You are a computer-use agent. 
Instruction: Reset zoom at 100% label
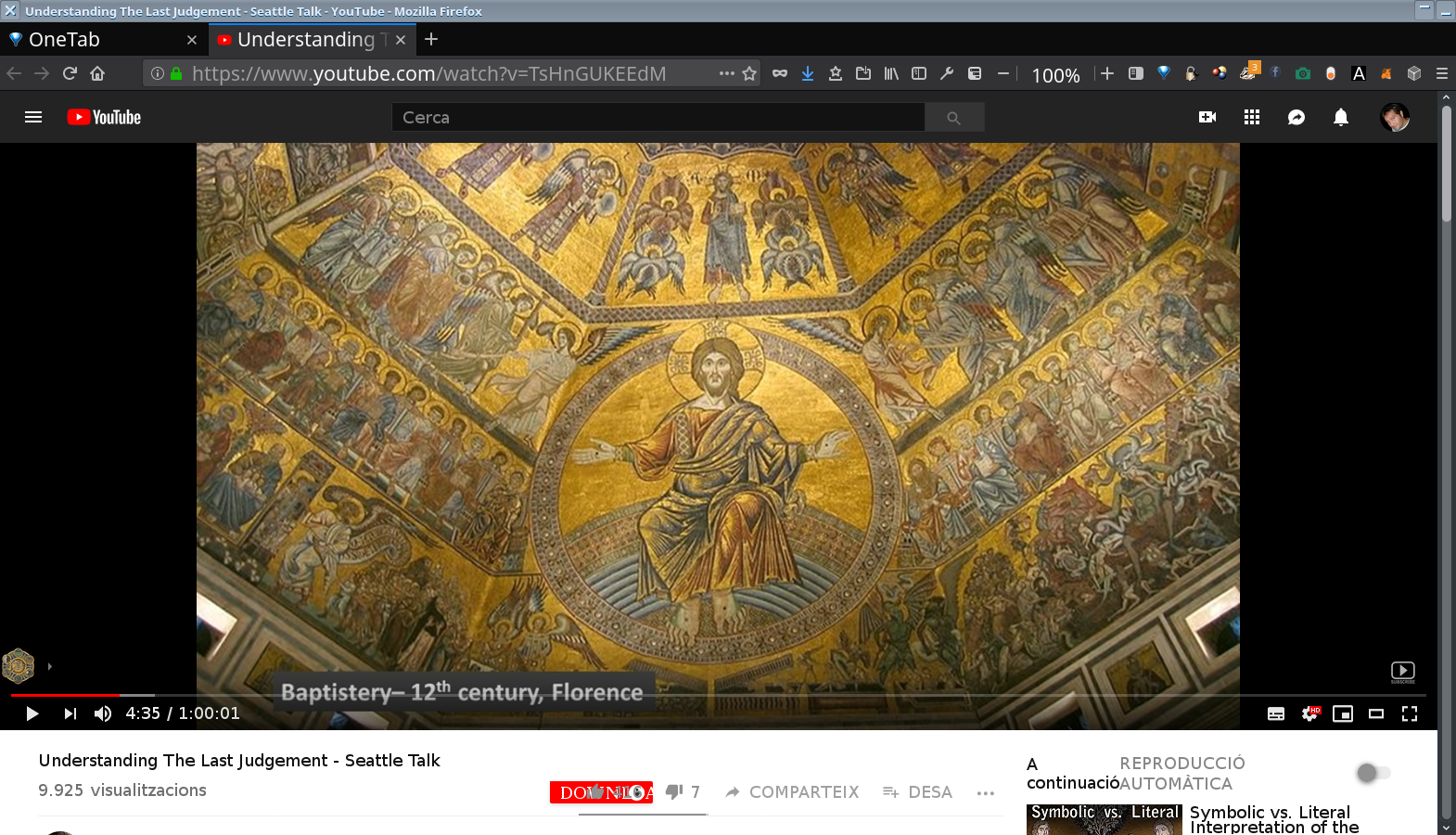pos(1055,75)
